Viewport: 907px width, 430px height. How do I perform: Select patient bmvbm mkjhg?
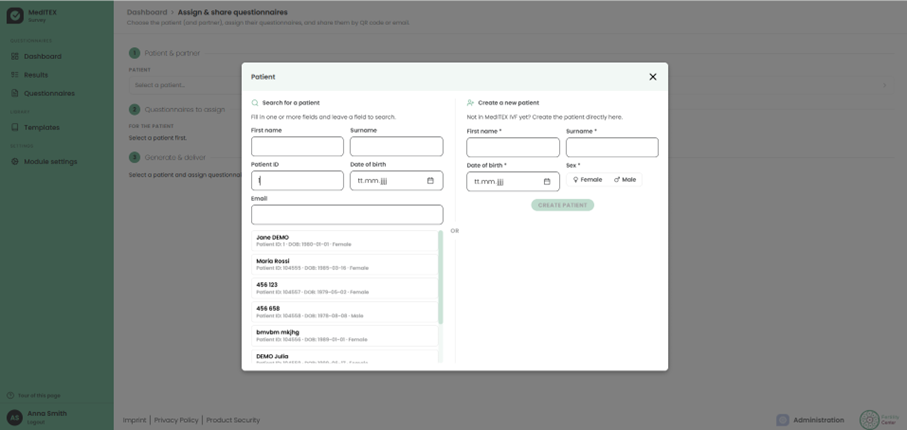pyautogui.click(x=345, y=336)
